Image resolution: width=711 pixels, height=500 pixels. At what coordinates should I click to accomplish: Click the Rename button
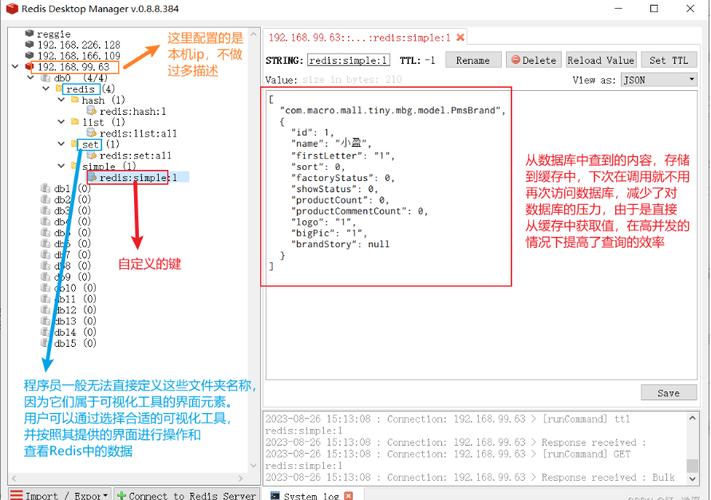pos(473,60)
